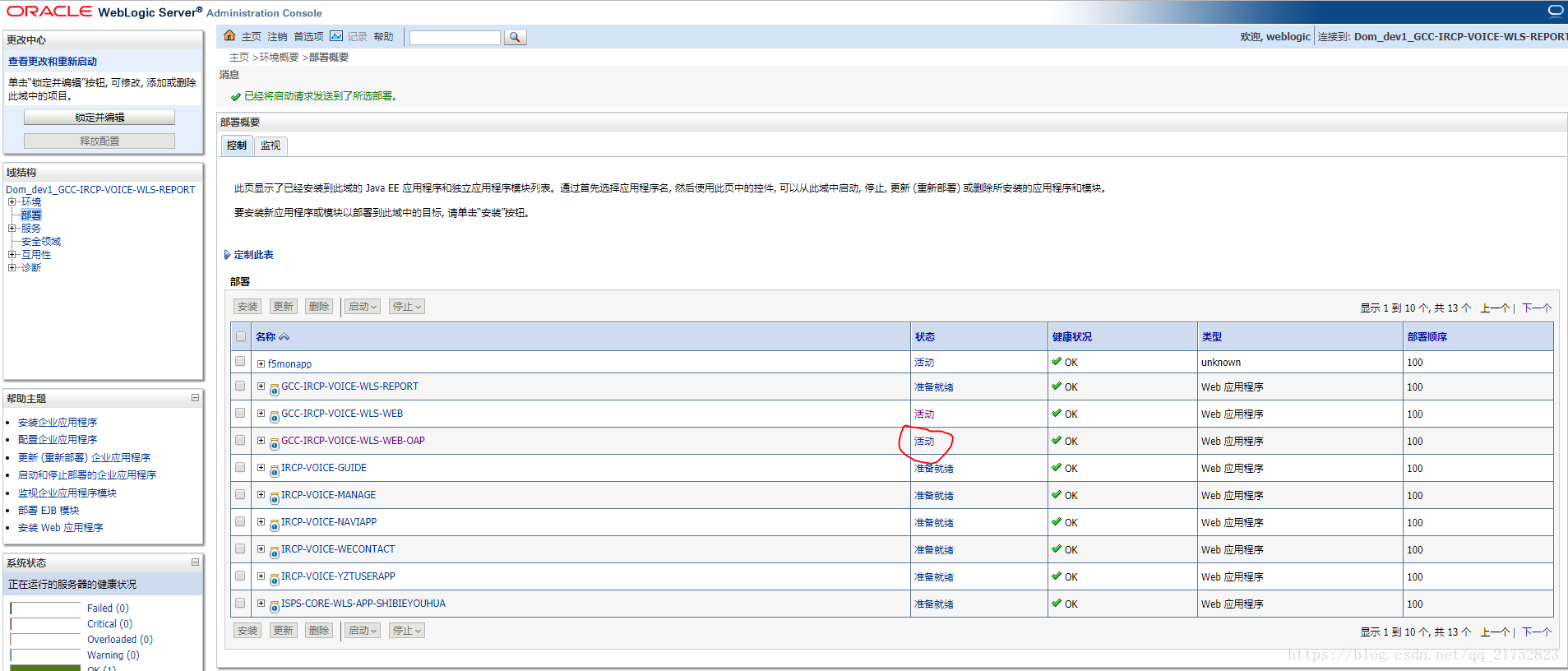Image resolution: width=1568 pixels, height=671 pixels.
Task: Click the help bubble icon at the top right
Action: click(1556, 11)
